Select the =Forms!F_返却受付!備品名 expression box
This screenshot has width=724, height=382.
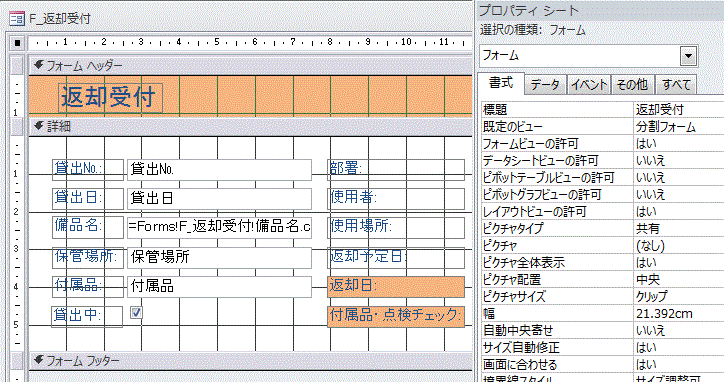click(219, 227)
